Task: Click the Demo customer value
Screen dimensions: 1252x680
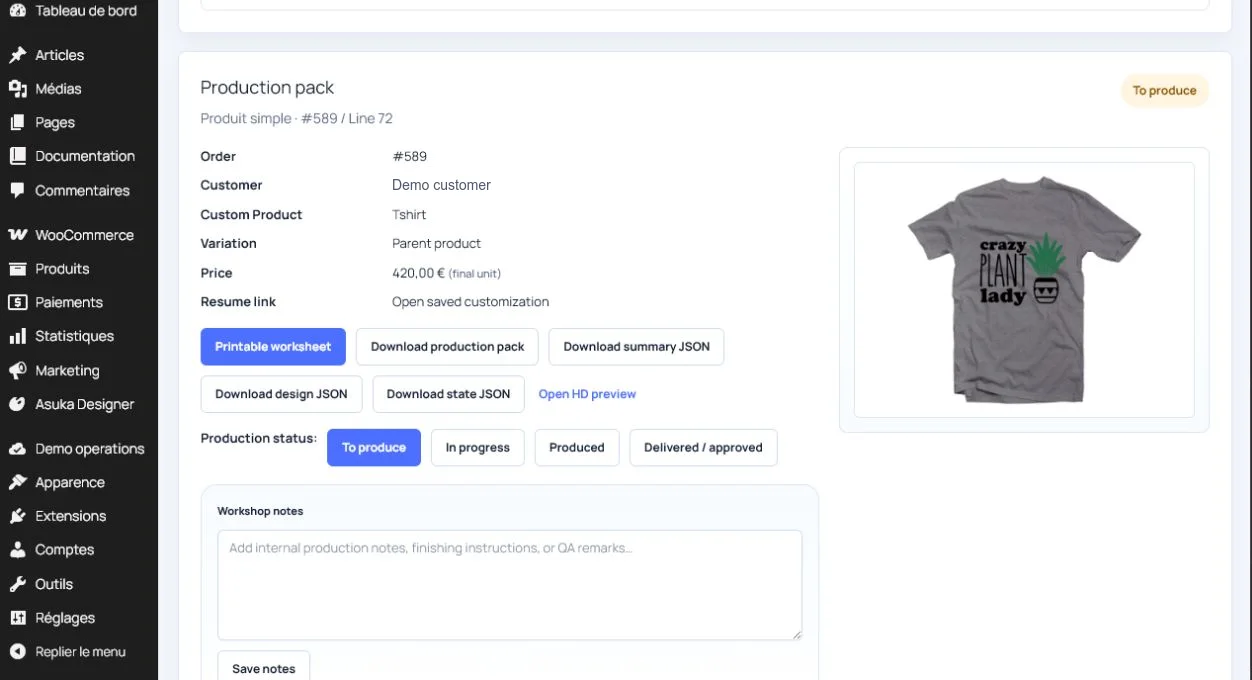Action: pos(441,185)
